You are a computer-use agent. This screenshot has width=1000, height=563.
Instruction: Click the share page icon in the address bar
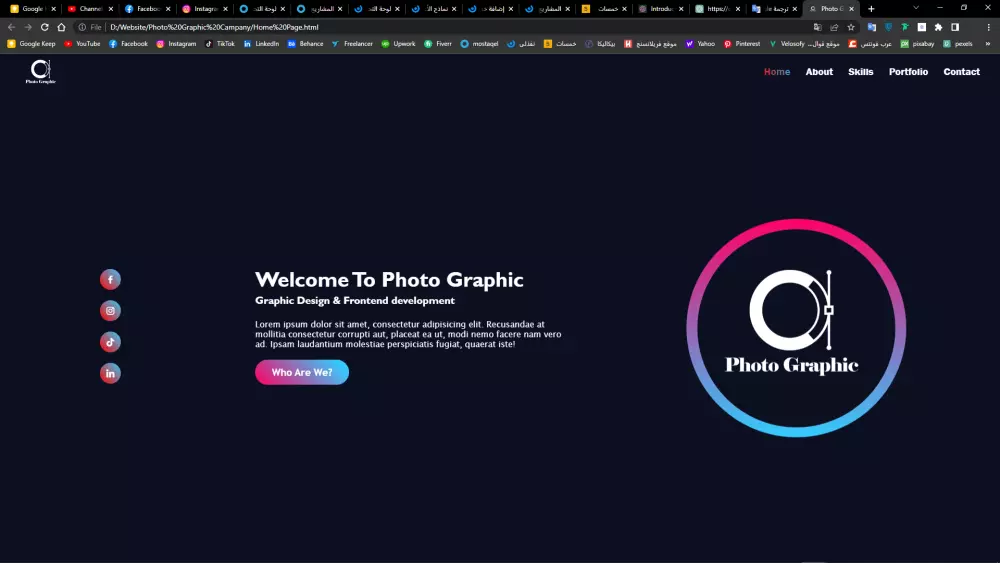834,27
